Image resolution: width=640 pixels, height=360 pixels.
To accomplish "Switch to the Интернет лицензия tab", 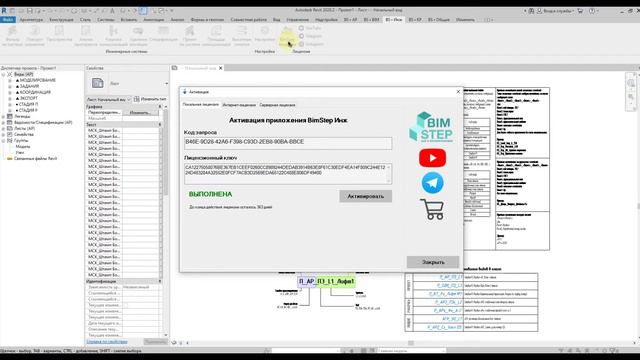I will [239, 105].
